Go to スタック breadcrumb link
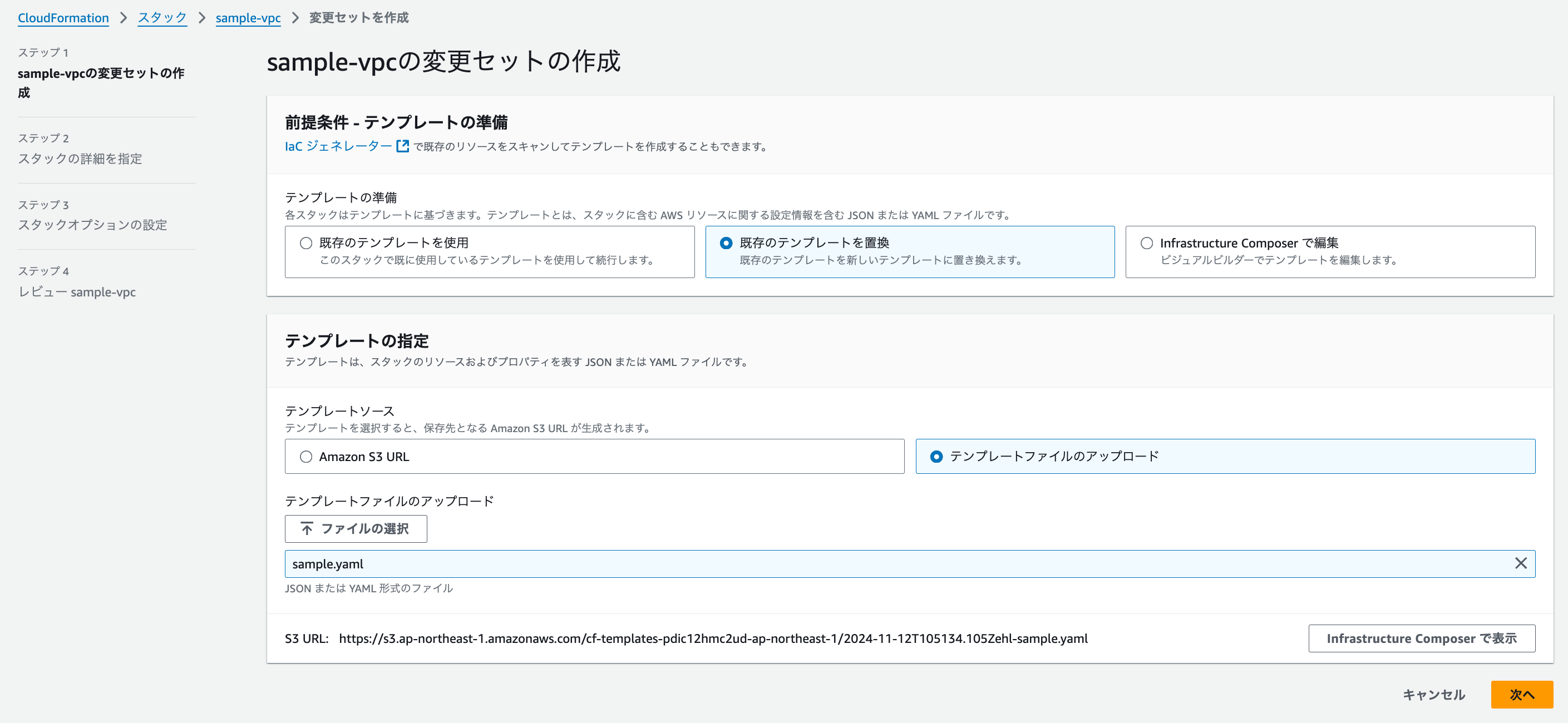This screenshot has width=1568, height=723. pos(162,18)
